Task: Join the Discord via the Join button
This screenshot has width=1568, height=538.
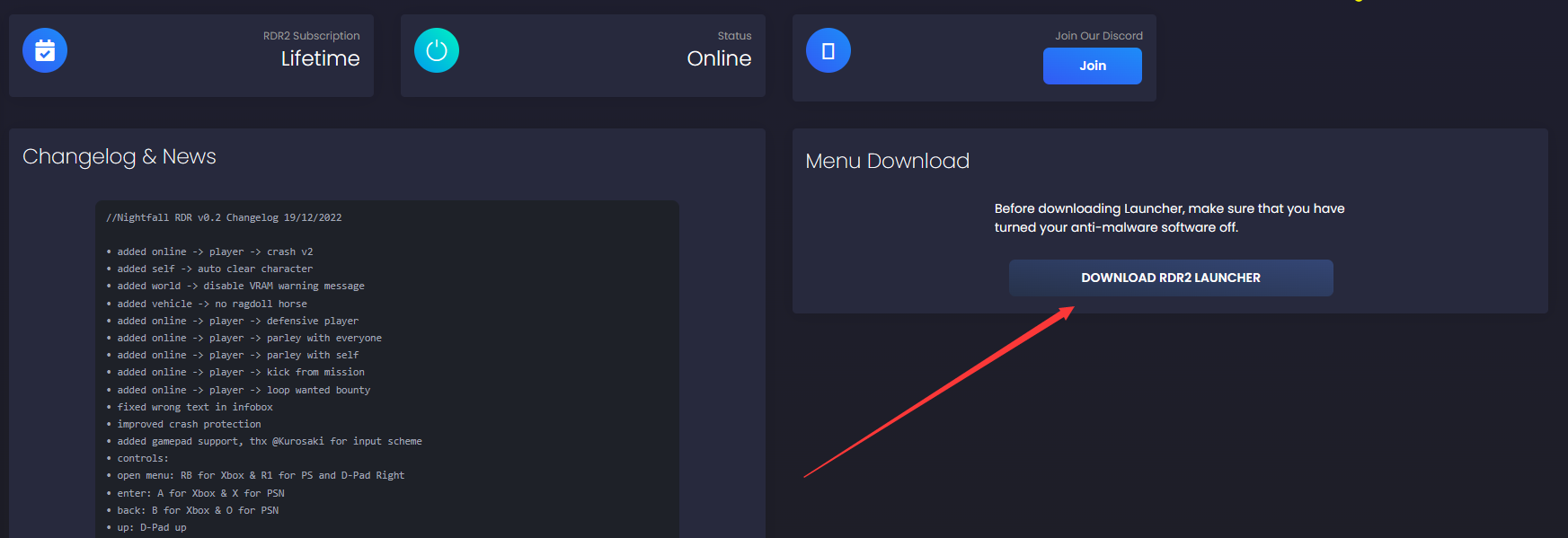Action: pos(1093,66)
